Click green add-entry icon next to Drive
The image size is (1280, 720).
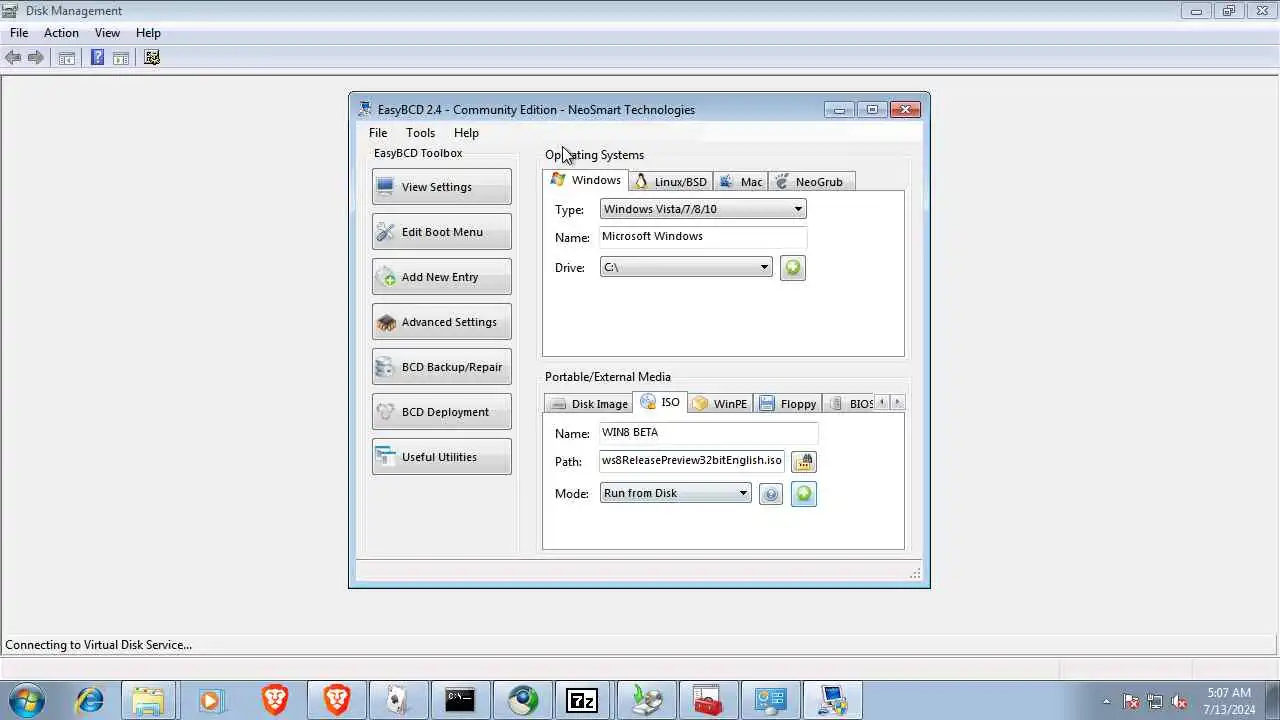[x=792, y=268]
